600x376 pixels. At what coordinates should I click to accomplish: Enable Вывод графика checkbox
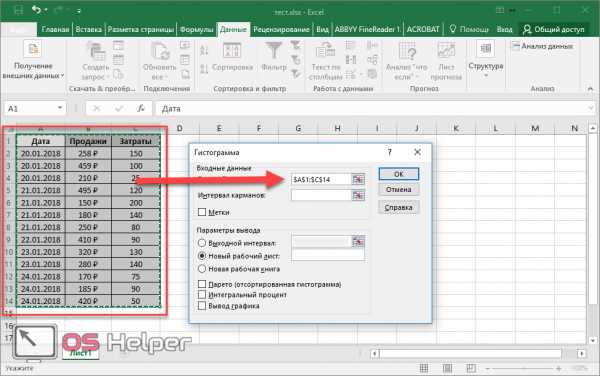pyautogui.click(x=202, y=306)
